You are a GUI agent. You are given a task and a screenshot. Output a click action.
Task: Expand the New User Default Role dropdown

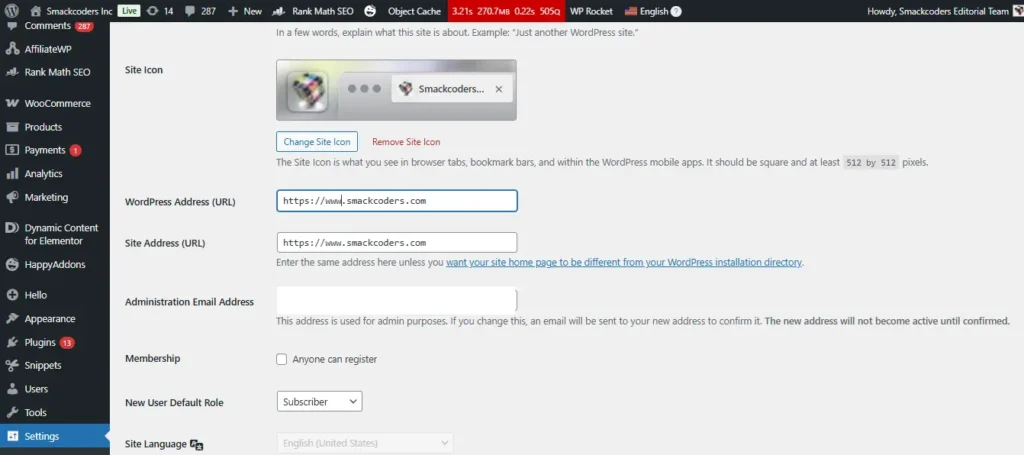coord(319,401)
